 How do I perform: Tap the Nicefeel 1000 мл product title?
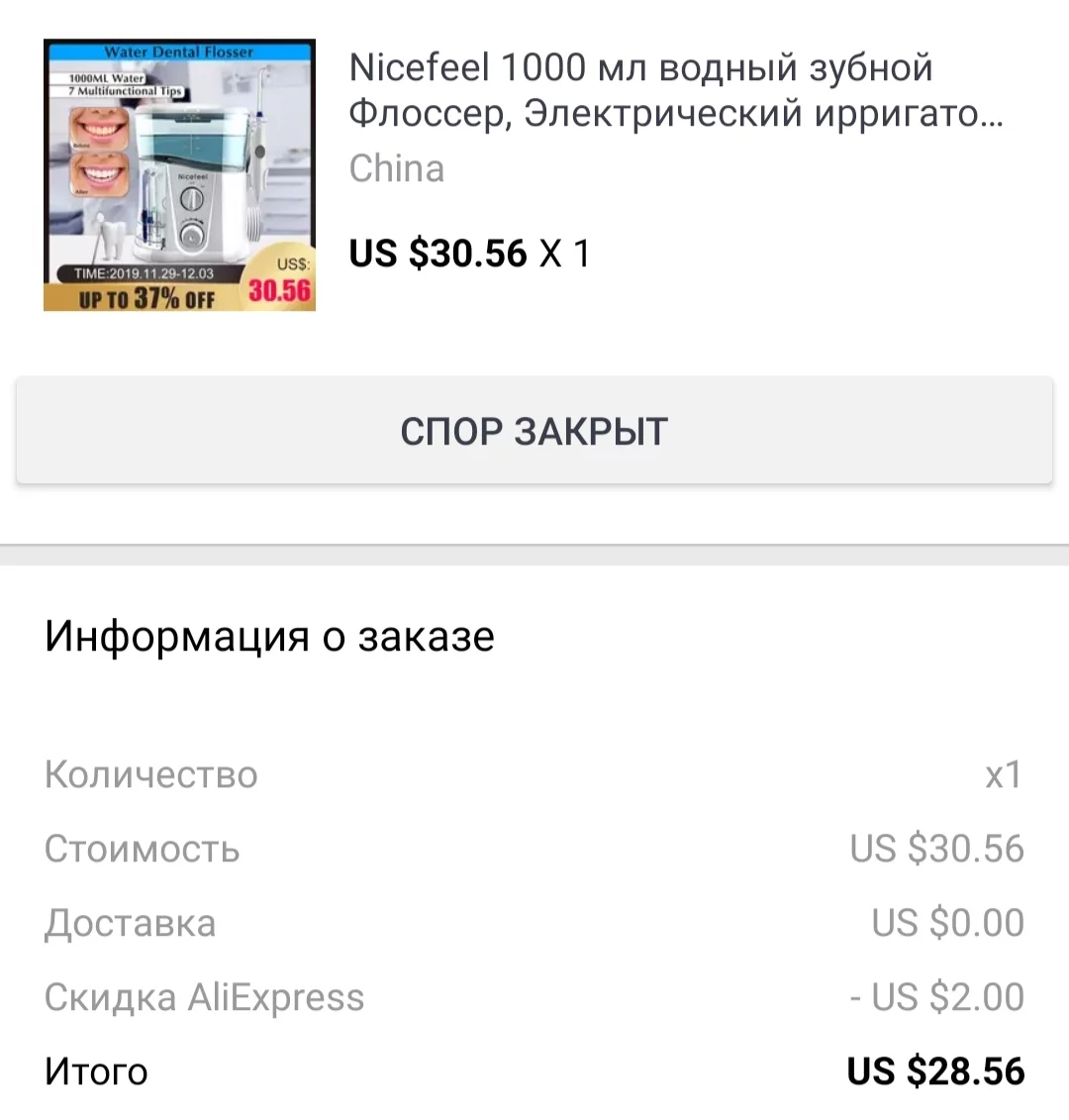click(675, 90)
